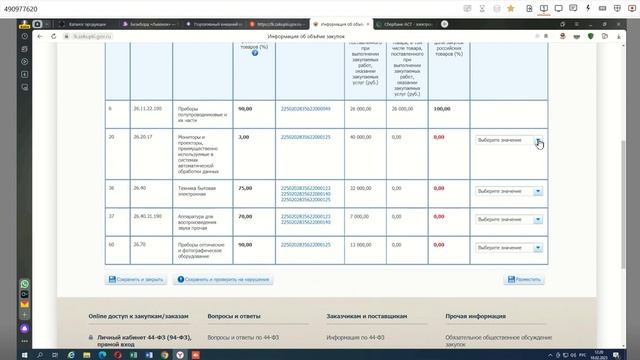Open the sidebar history clock icon
Screen dimensions: 640x360
click(x=24, y=36)
